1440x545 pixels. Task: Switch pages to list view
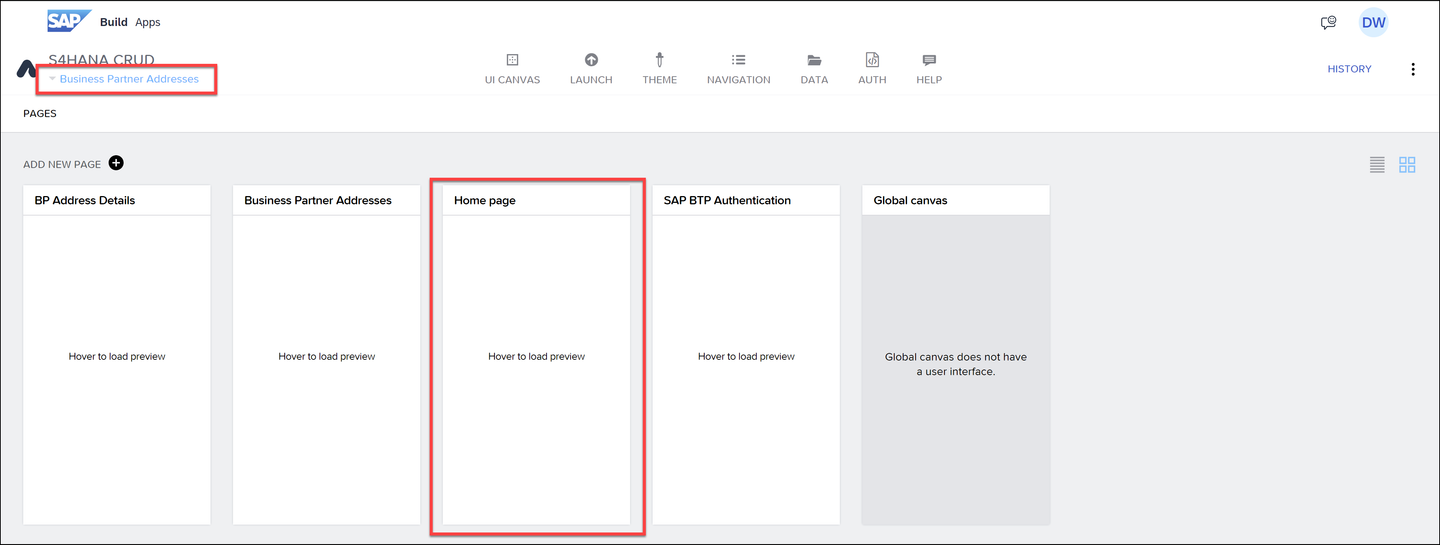coord(1377,165)
